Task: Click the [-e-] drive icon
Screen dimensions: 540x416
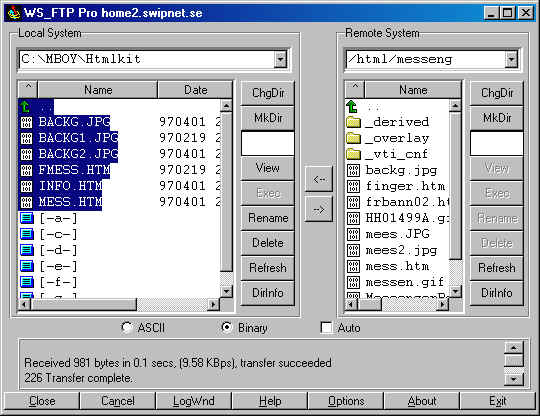Action: coord(27,266)
